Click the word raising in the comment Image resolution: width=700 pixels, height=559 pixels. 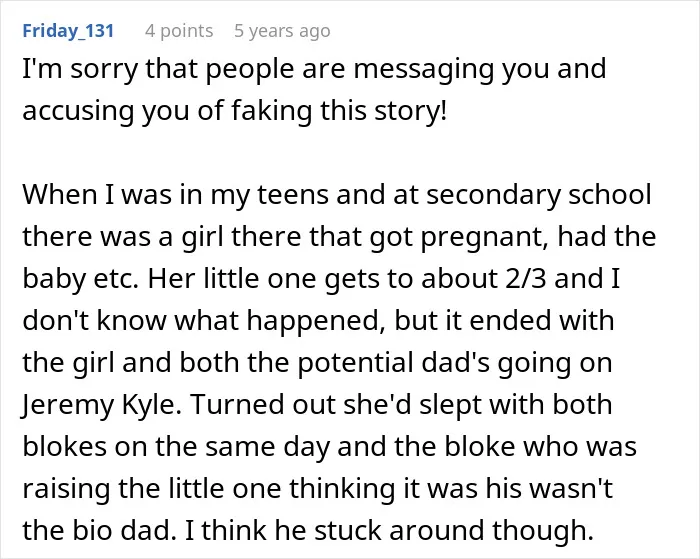pyautogui.click(x=66, y=489)
